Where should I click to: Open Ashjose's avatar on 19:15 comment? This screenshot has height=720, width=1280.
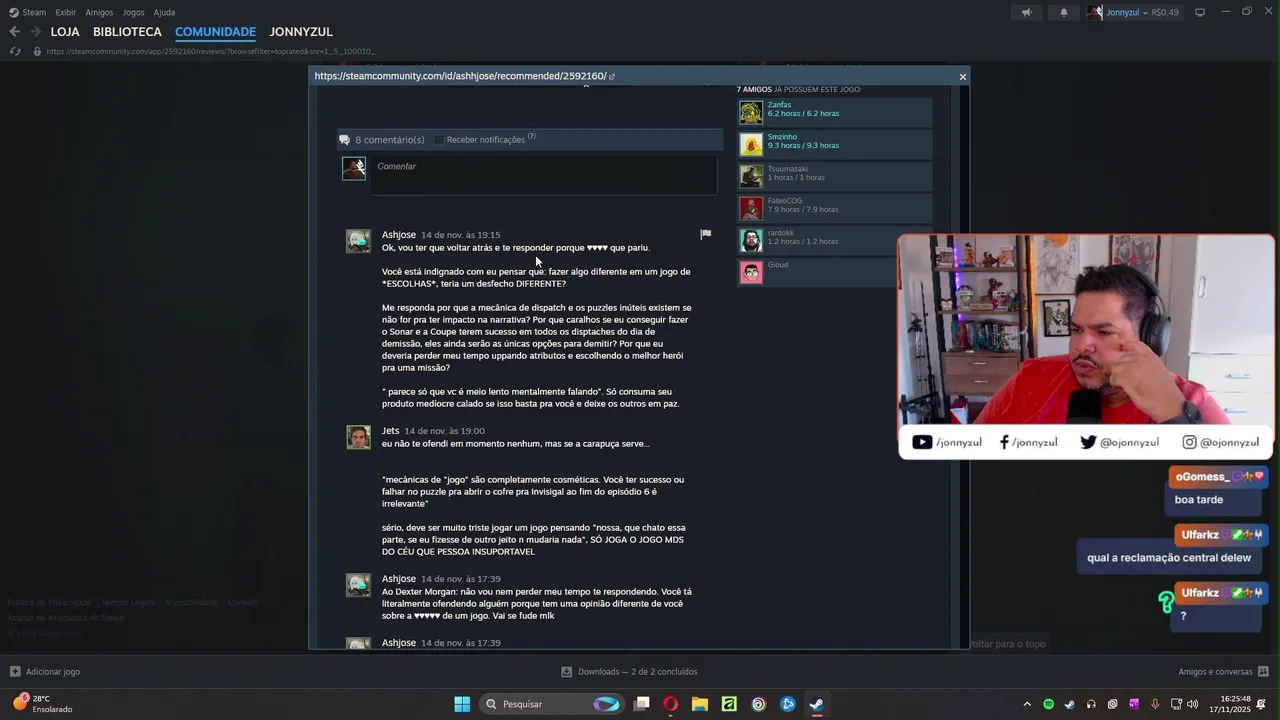358,241
